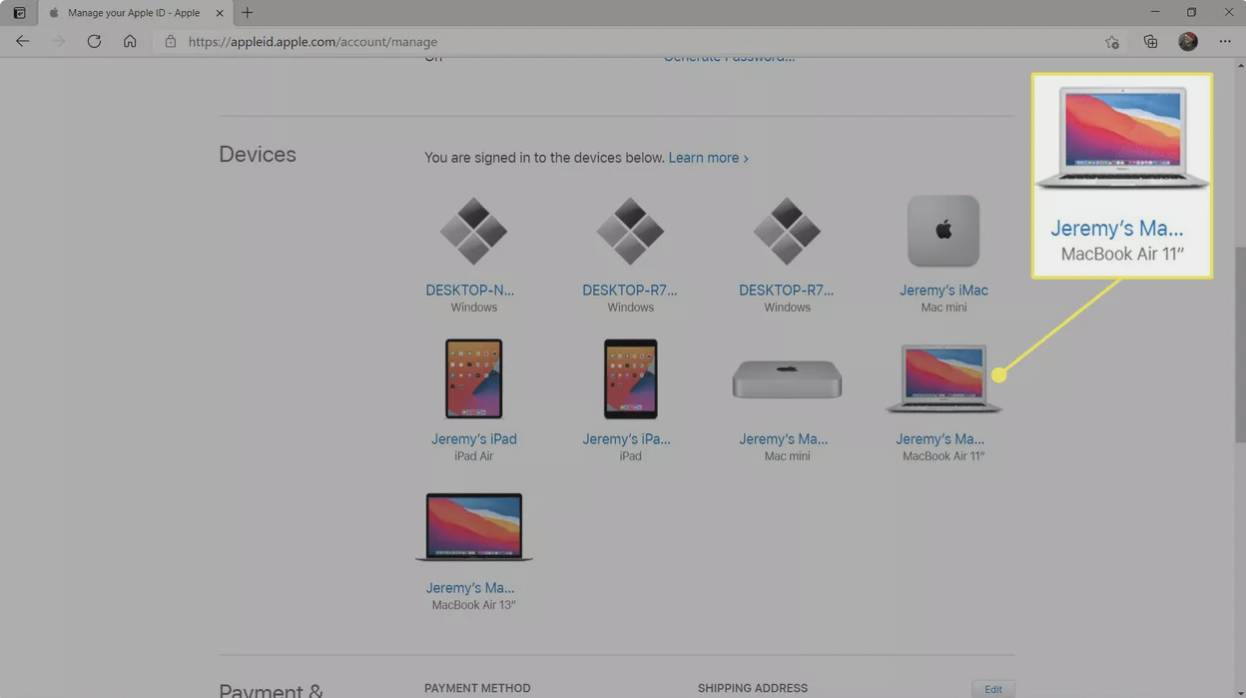Close the Manage your Apple ID tab
The width and height of the screenshot is (1246, 698).
click(220, 13)
